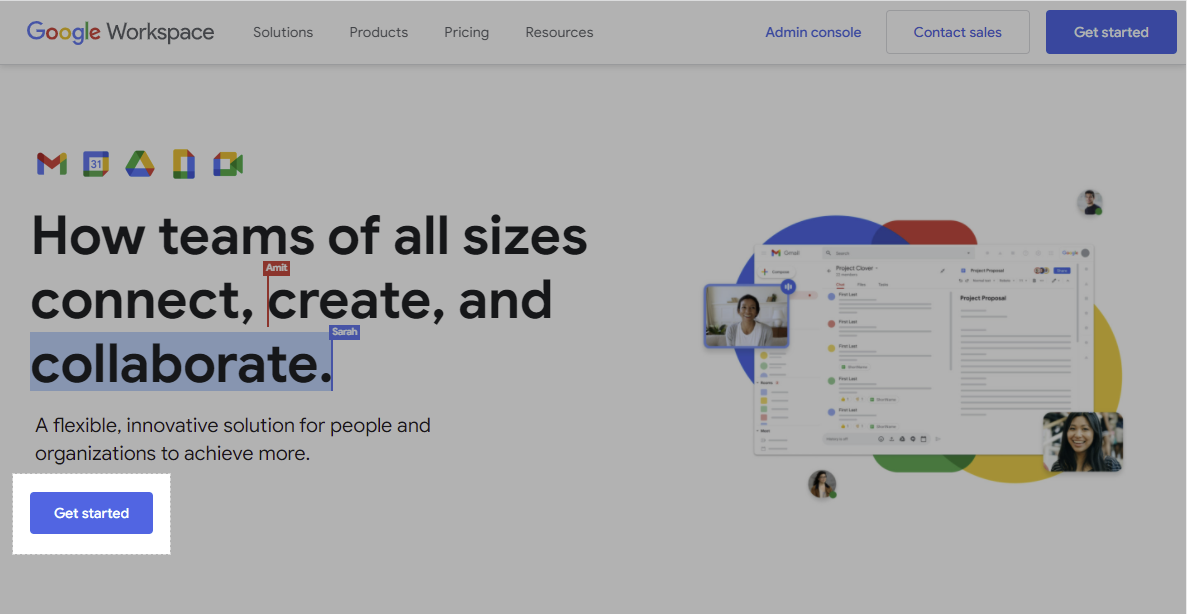
Task: Click the Google Meet icon
Action: pyautogui.click(x=228, y=164)
